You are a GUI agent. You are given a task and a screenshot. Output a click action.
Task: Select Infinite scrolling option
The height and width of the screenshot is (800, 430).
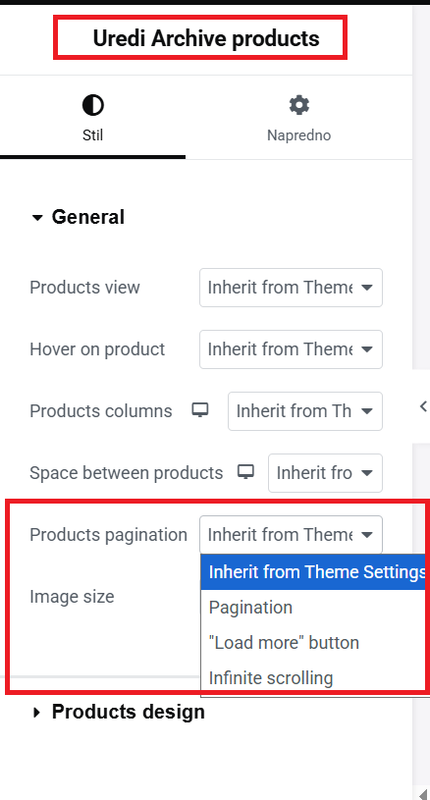(x=314, y=678)
